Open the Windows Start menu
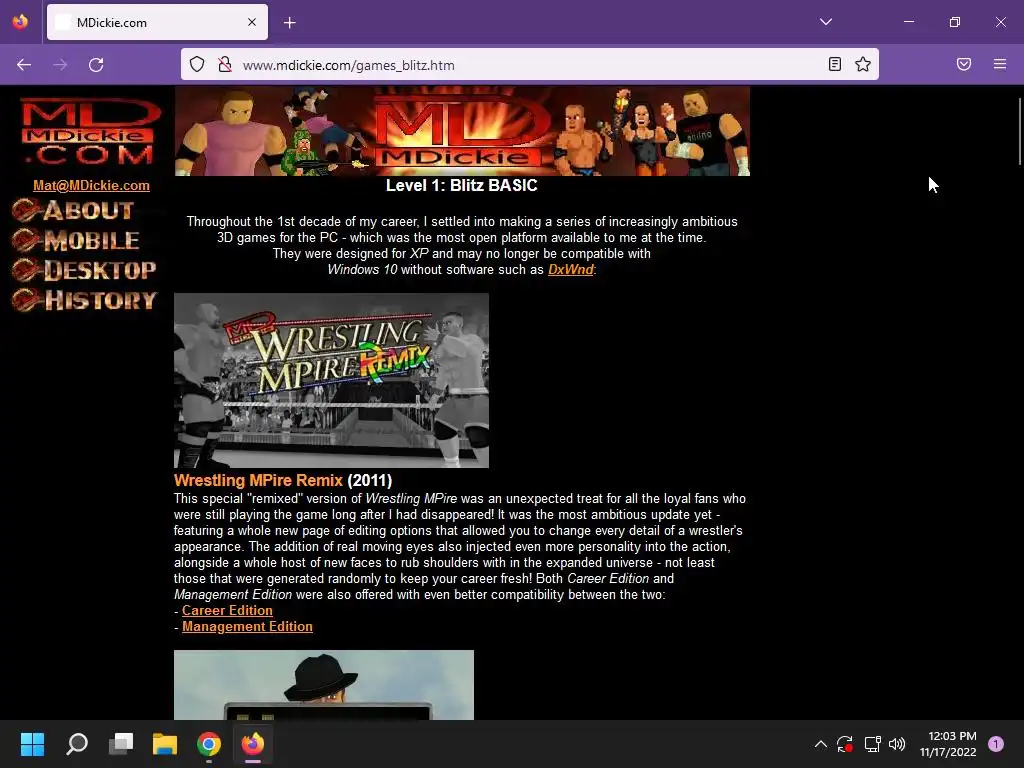The height and width of the screenshot is (768, 1024). point(32,744)
